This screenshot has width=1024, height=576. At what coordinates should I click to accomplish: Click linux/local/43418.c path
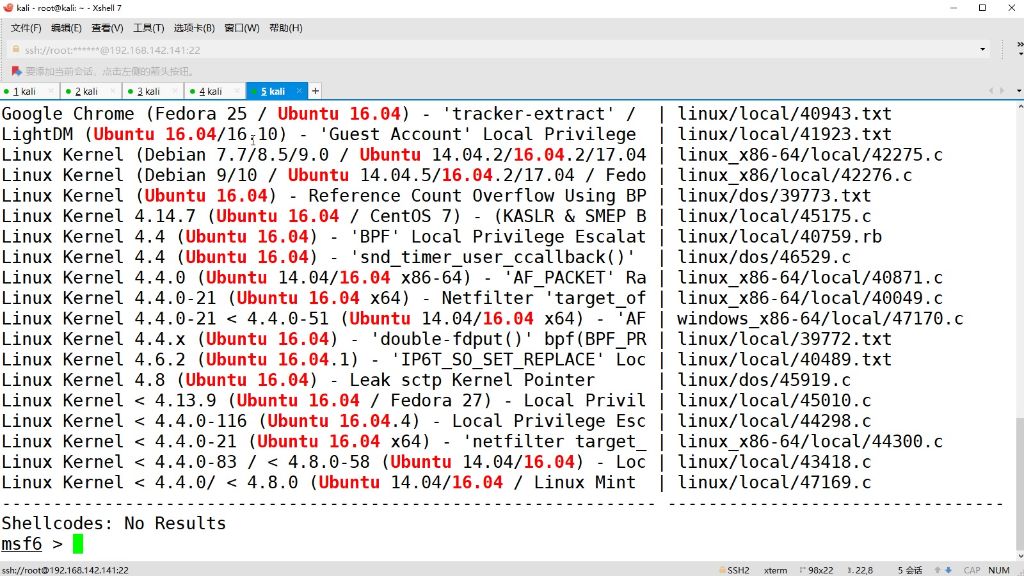774,462
